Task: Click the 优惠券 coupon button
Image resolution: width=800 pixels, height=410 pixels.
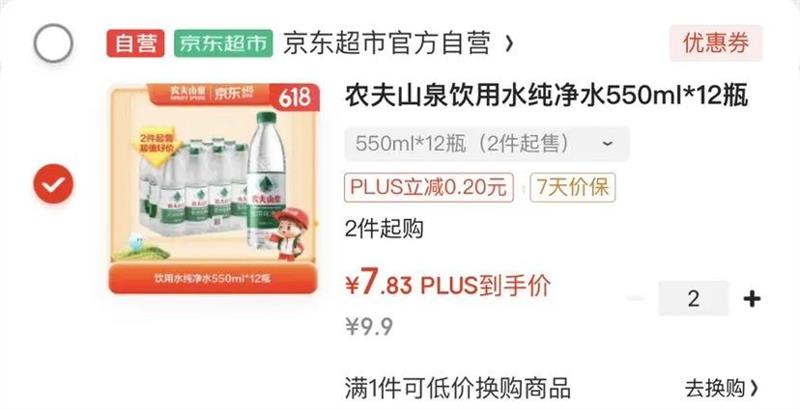Action: (x=716, y=43)
